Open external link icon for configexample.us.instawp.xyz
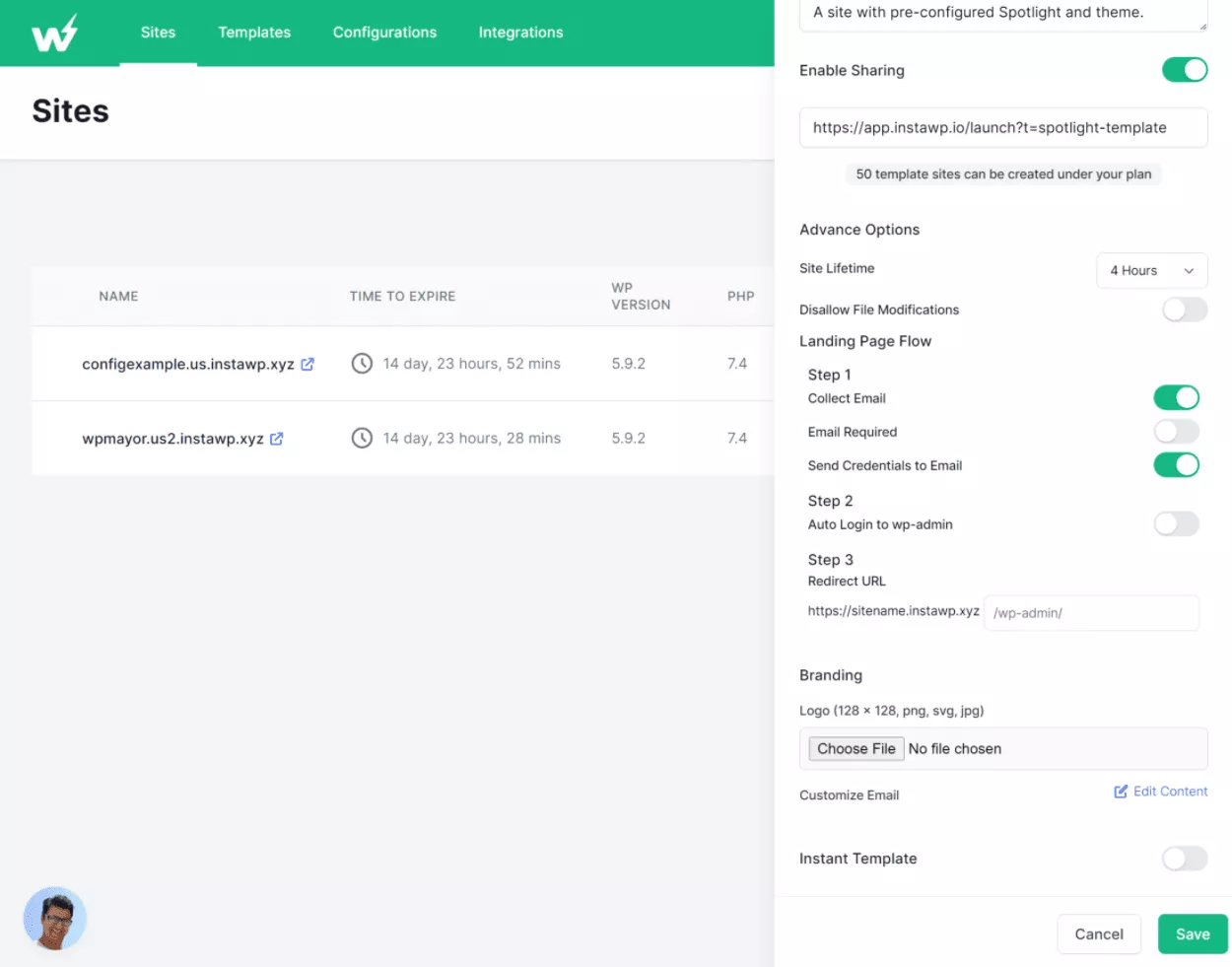Screen dimensions: 1232x967 [x=308, y=364]
